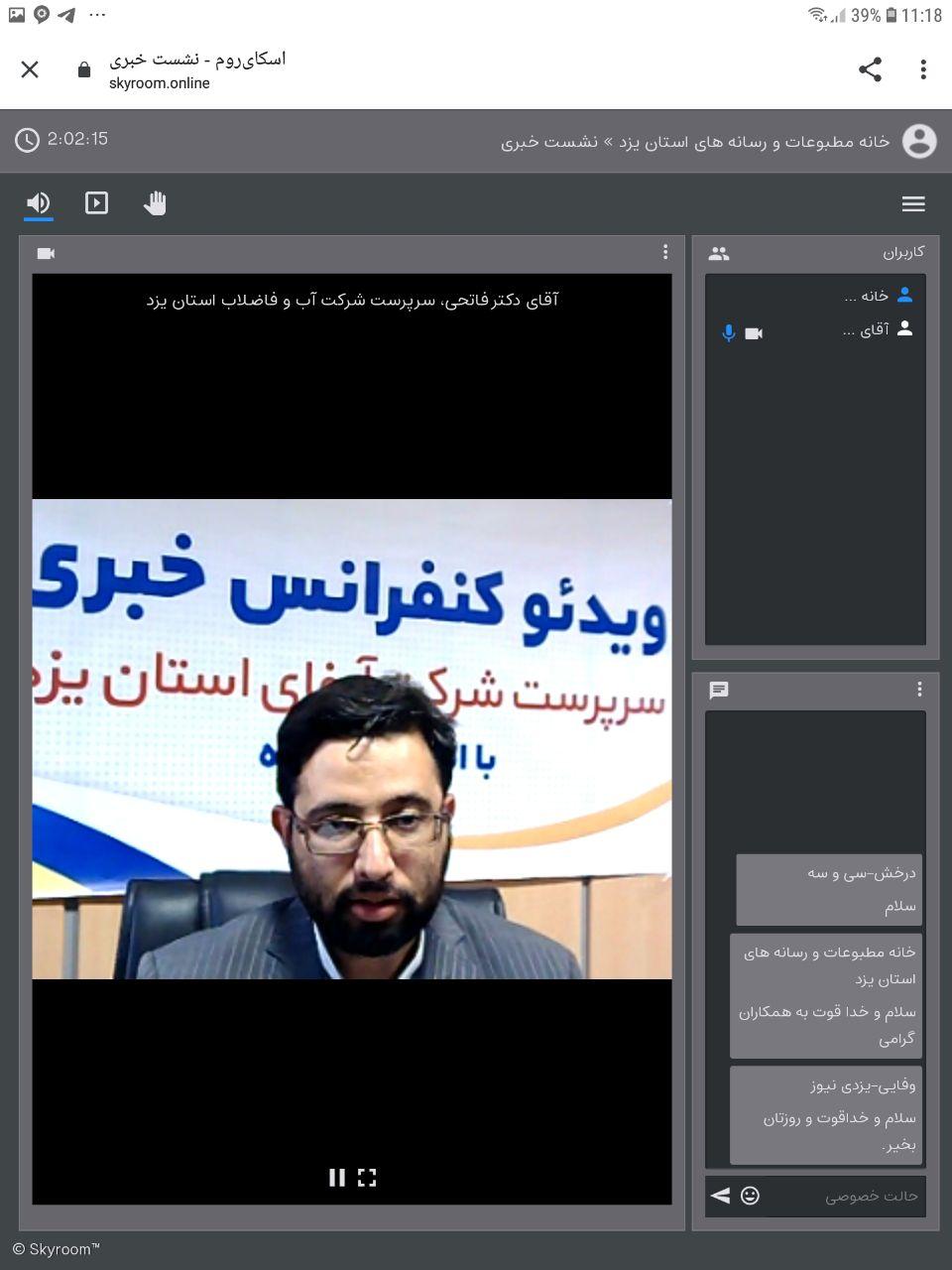Image resolution: width=952 pixels, height=1270 pixels.
Task: Open the user profile avatar
Action: click(x=919, y=141)
